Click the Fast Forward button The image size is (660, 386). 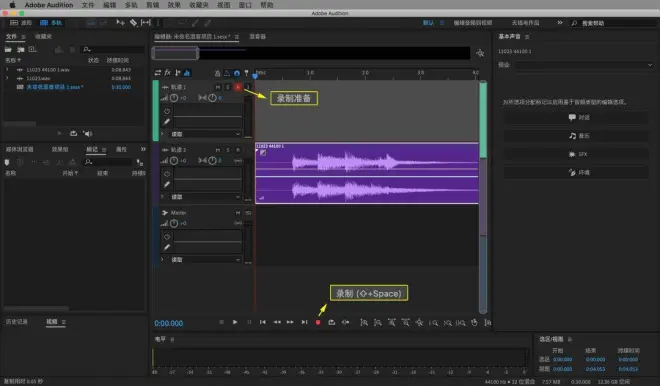(x=290, y=322)
